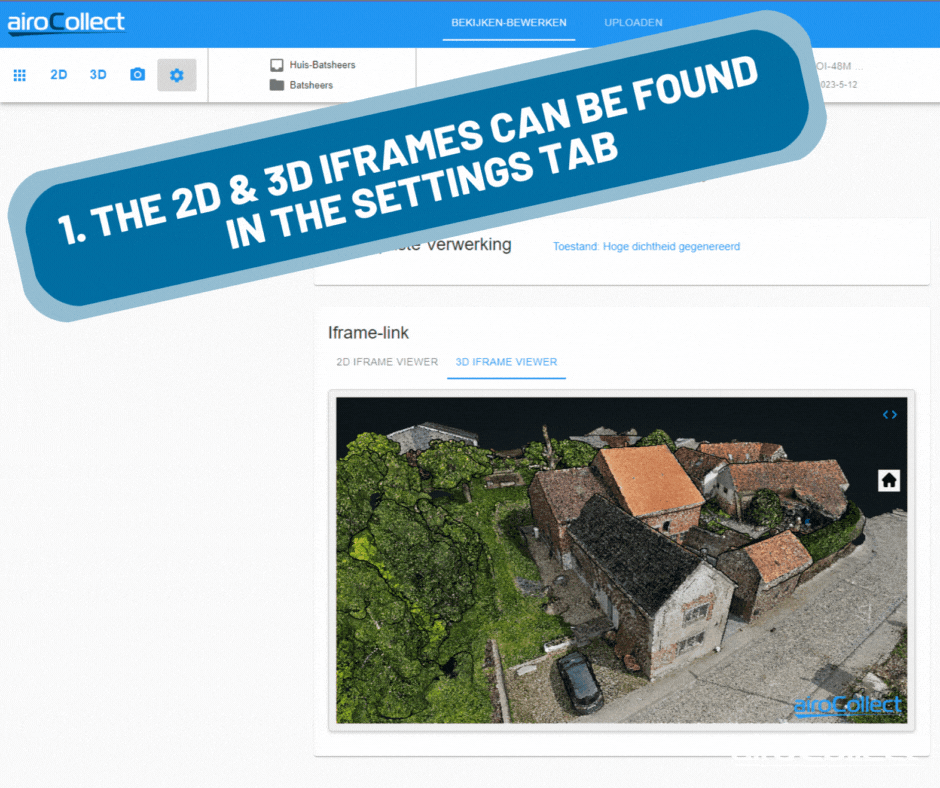Go to the Uploaden tab
This screenshot has width=940, height=788.
coord(633,22)
